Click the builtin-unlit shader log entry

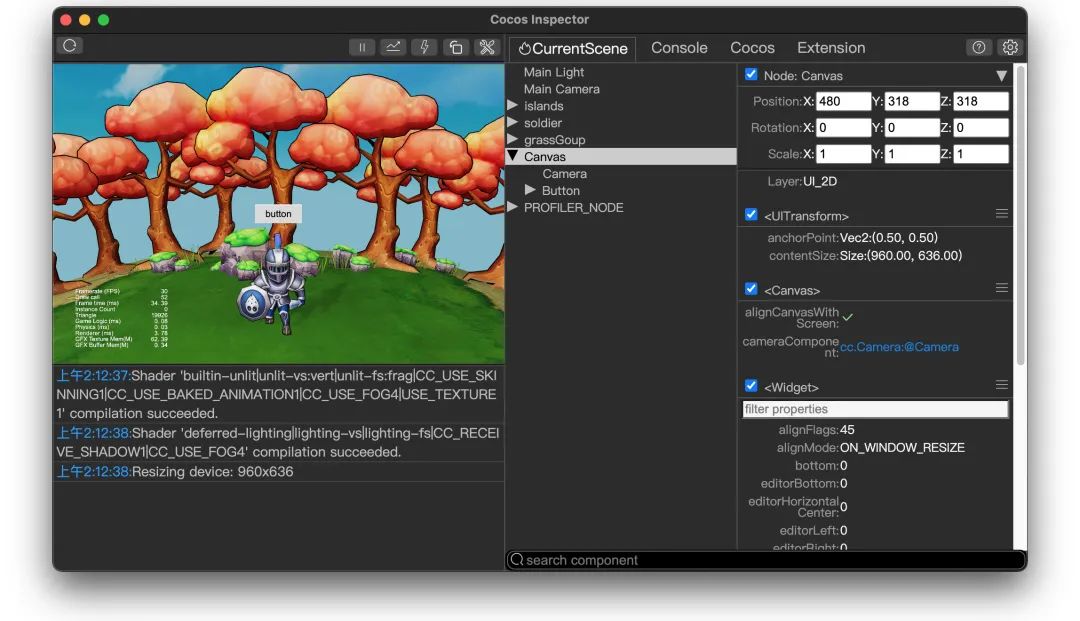tap(279, 394)
